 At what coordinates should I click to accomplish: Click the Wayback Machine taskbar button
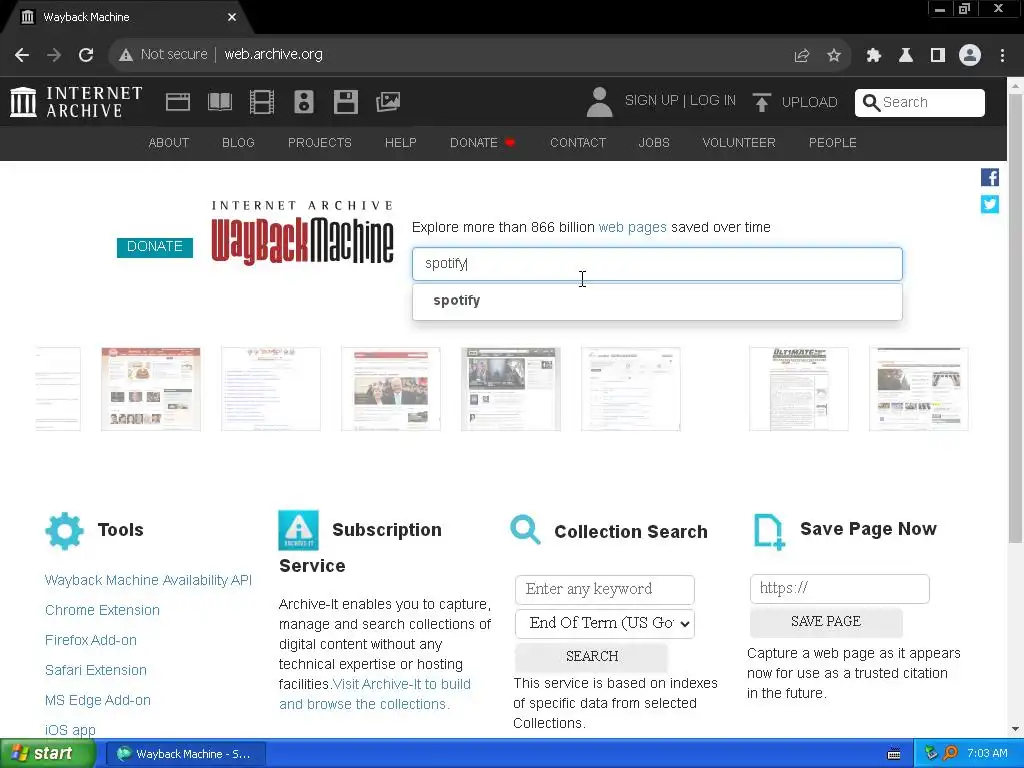[185, 754]
